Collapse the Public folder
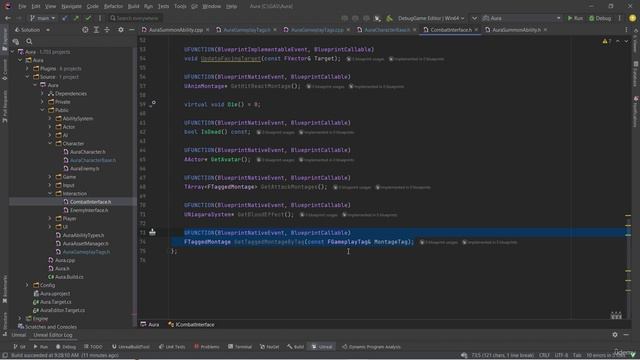 [x=42, y=110]
